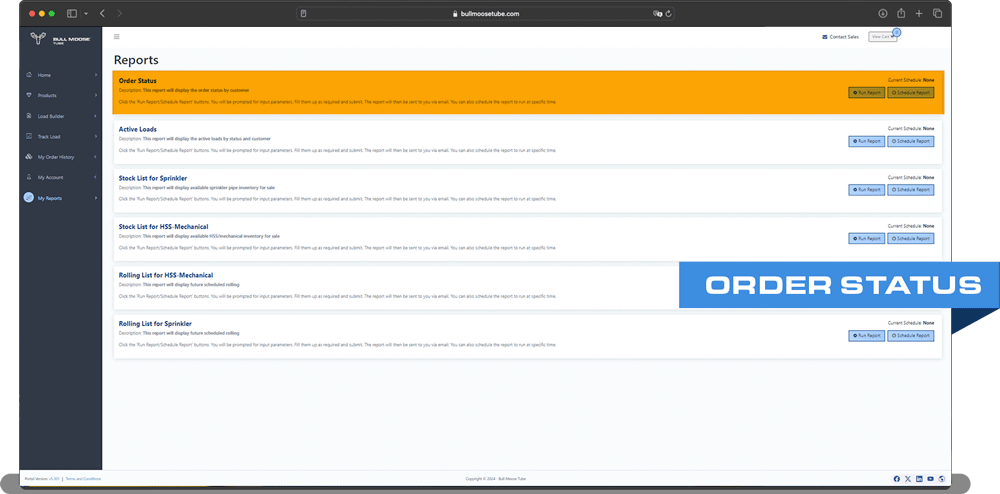Open the My Account sidebar item
1000x494 pixels.
pyautogui.click(x=61, y=177)
